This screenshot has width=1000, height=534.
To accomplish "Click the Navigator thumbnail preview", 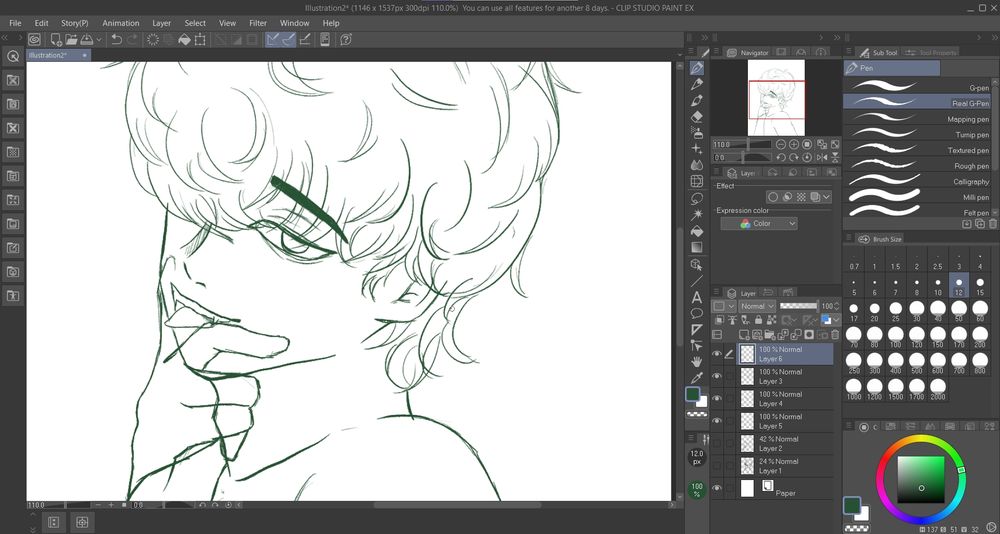I will 776,98.
